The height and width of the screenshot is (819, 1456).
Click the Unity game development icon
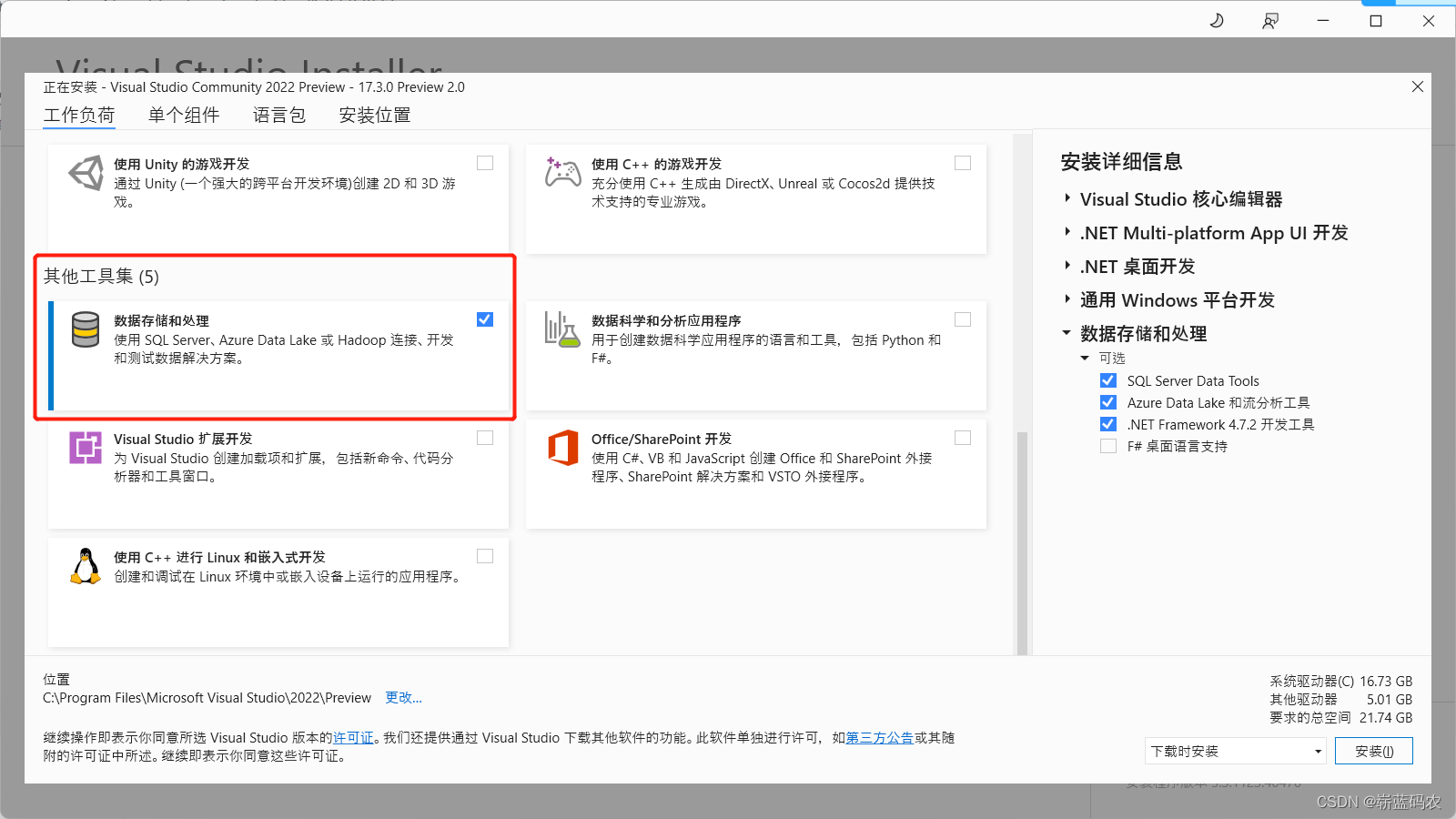coord(86,172)
